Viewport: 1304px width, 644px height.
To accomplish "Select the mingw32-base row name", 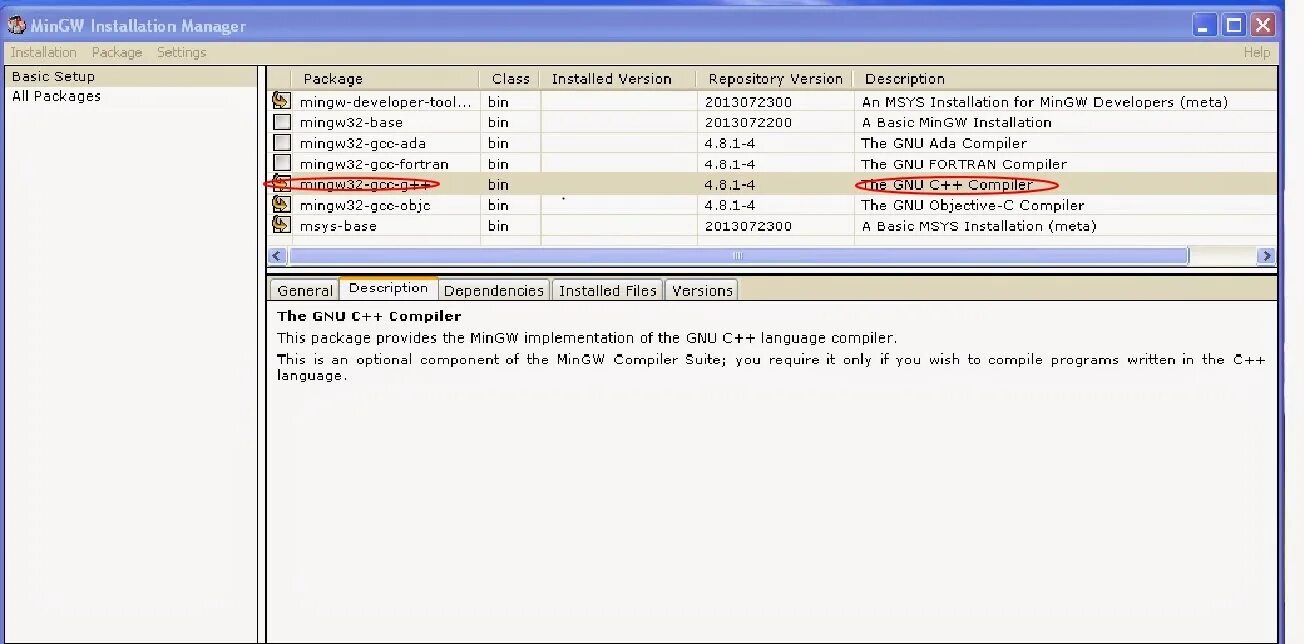I will 351,122.
